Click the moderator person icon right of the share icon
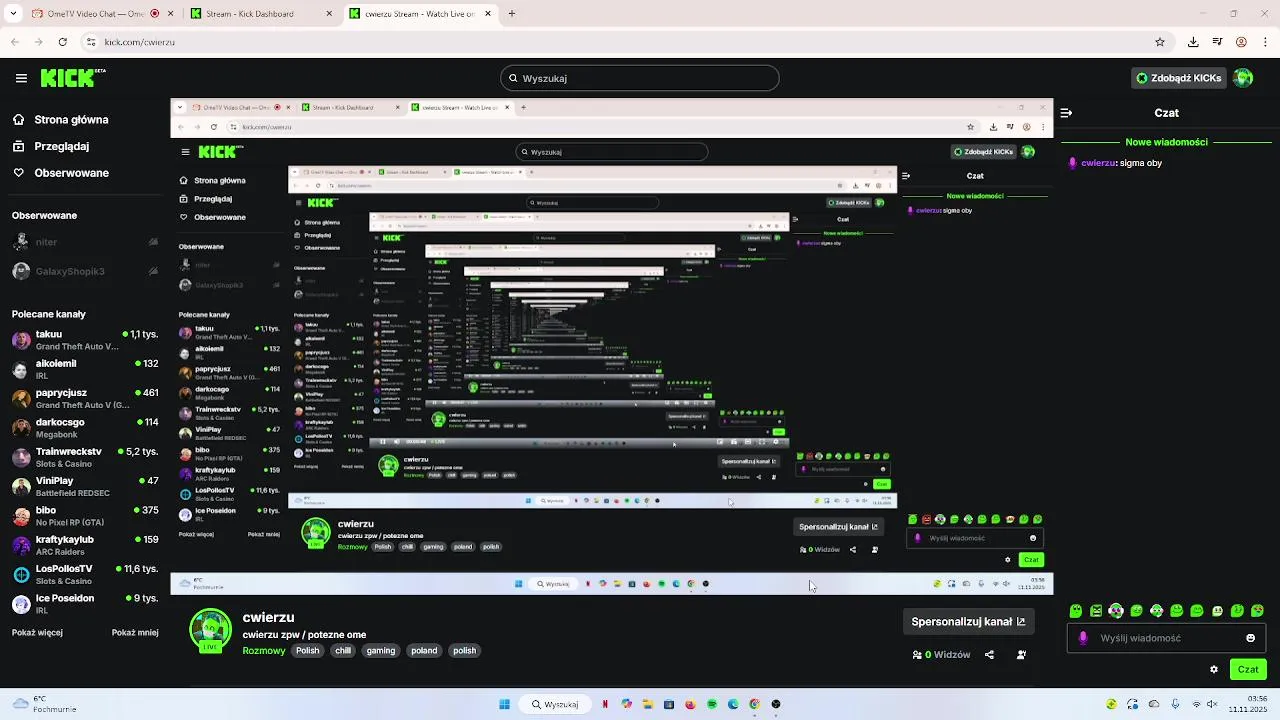The height and width of the screenshot is (720, 1280). tap(1021, 655)
